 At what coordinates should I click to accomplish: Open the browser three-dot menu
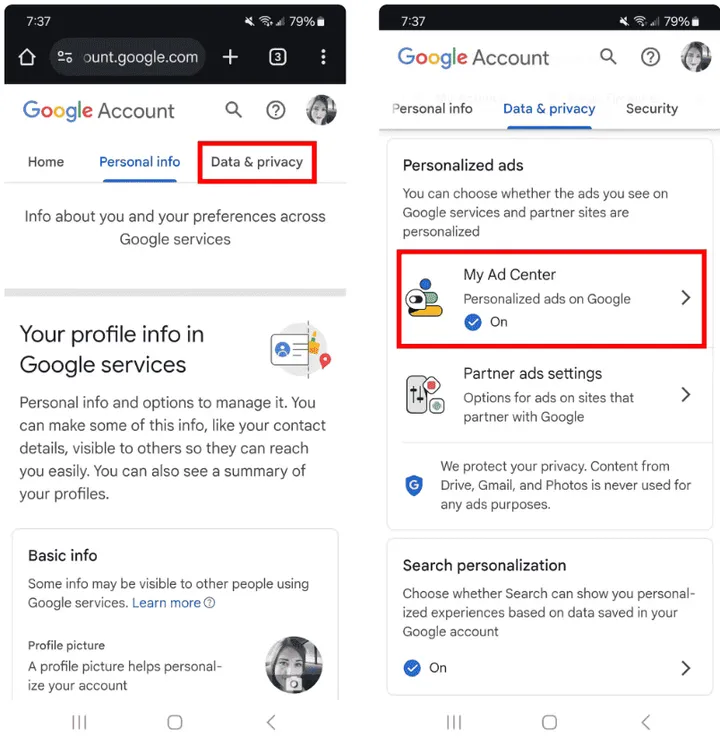(x=323, y=57)
